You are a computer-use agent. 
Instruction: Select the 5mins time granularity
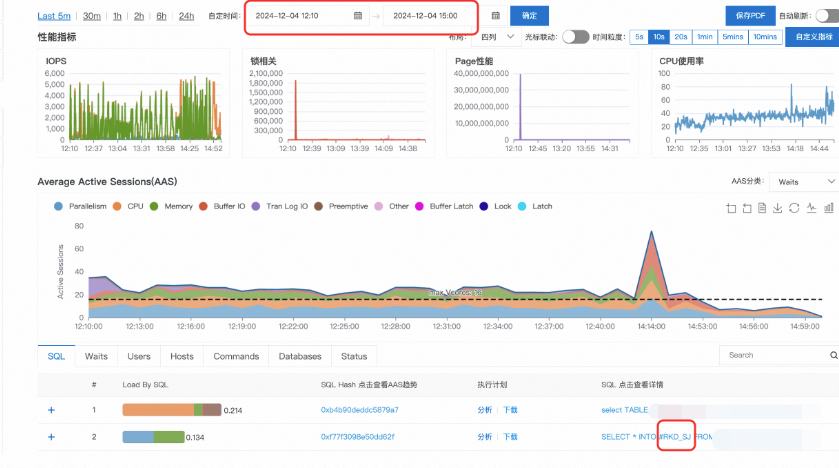[733, 37]
